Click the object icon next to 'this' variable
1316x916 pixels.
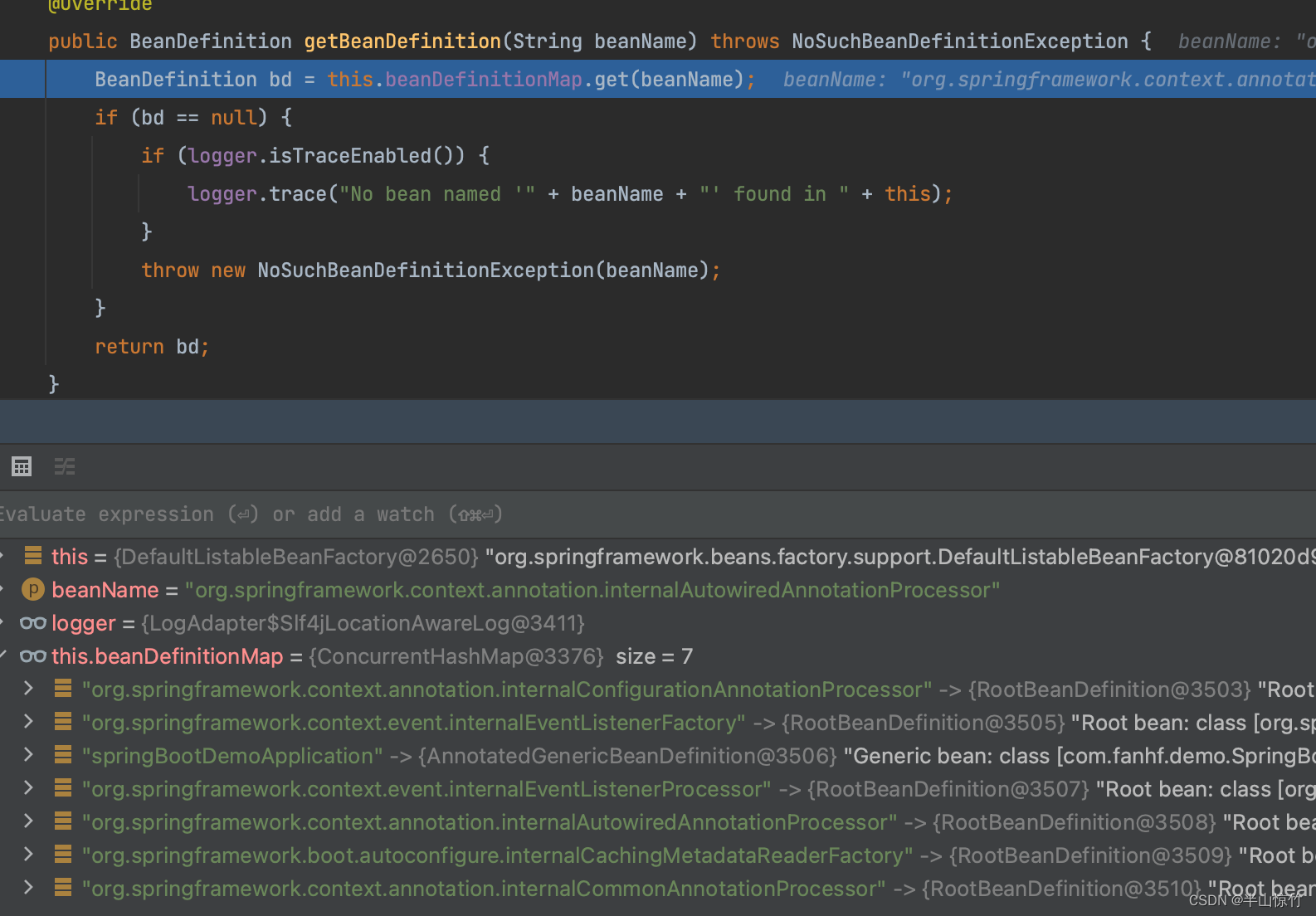point(33,555)
